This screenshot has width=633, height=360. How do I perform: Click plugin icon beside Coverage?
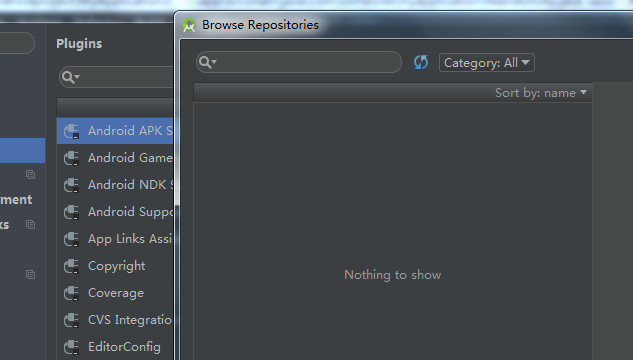[x=71, y=293]
